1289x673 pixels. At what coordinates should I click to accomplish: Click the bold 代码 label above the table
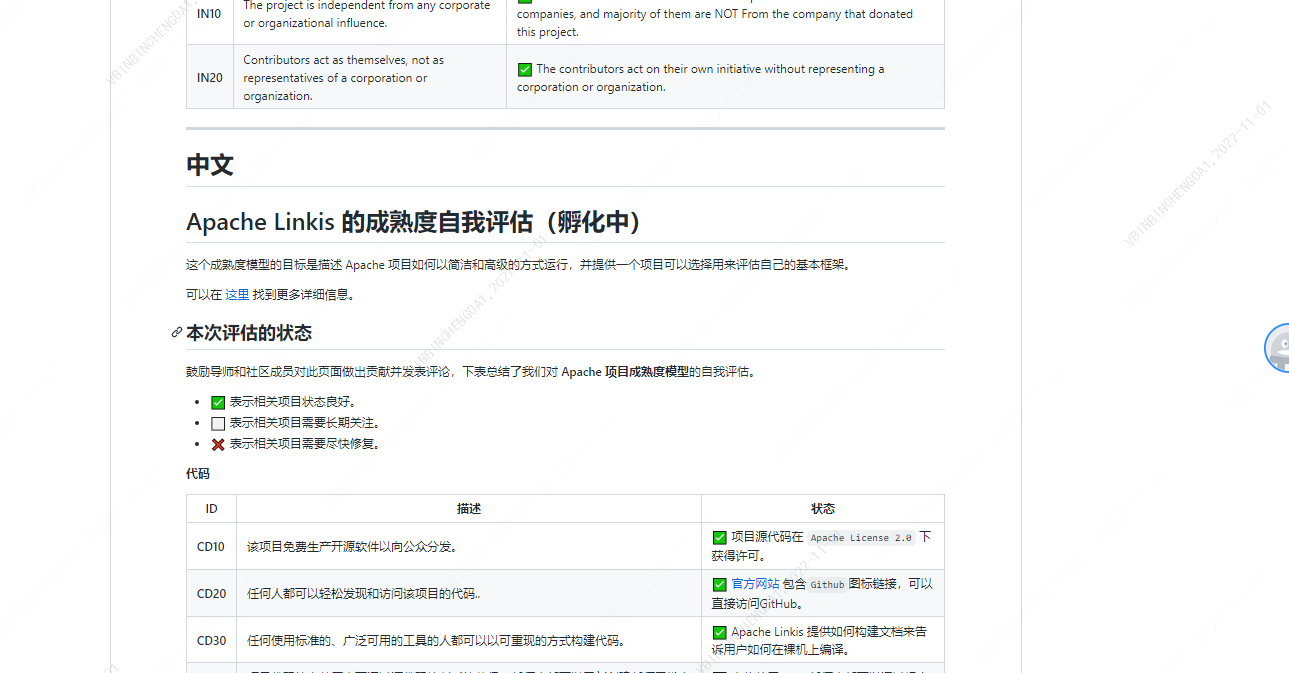point(198,474)
